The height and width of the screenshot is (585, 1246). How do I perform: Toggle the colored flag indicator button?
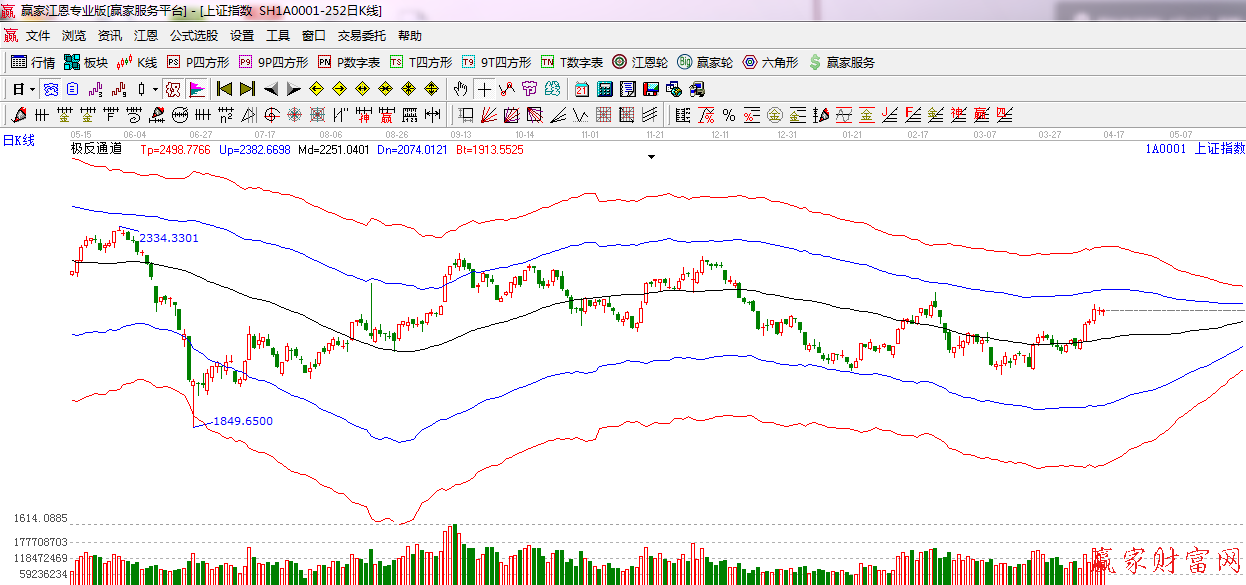[x=196, y=89]
